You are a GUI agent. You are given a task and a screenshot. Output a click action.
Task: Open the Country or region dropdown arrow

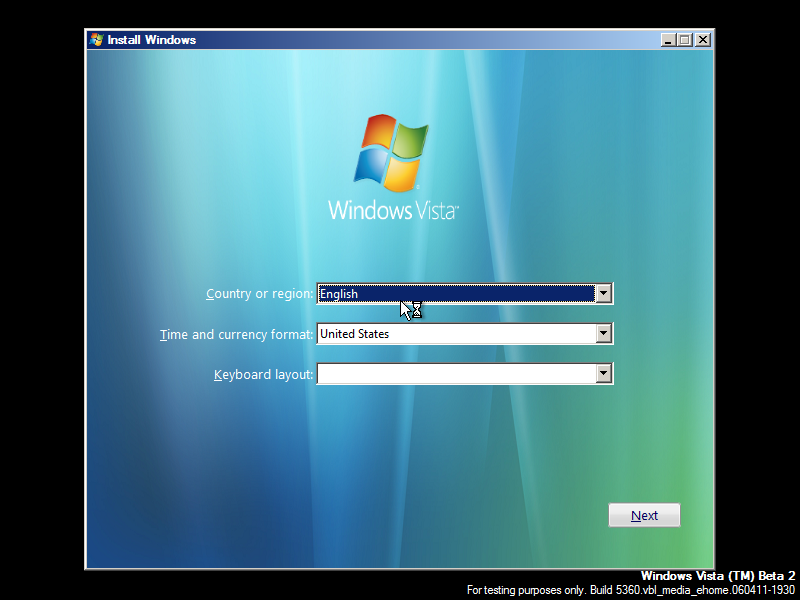pos(604,293)
